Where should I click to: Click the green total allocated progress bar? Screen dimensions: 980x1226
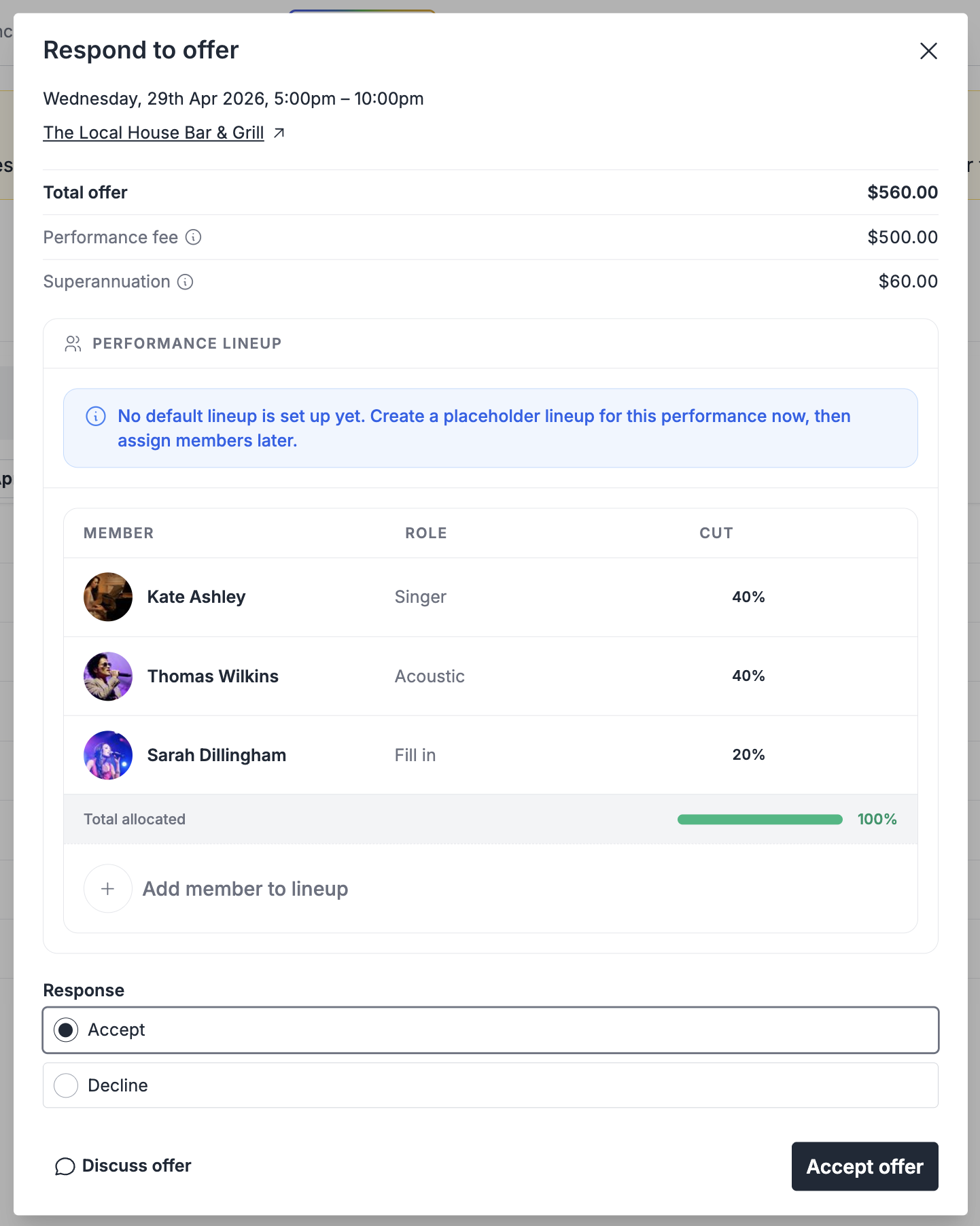click(x=760, y=820)
